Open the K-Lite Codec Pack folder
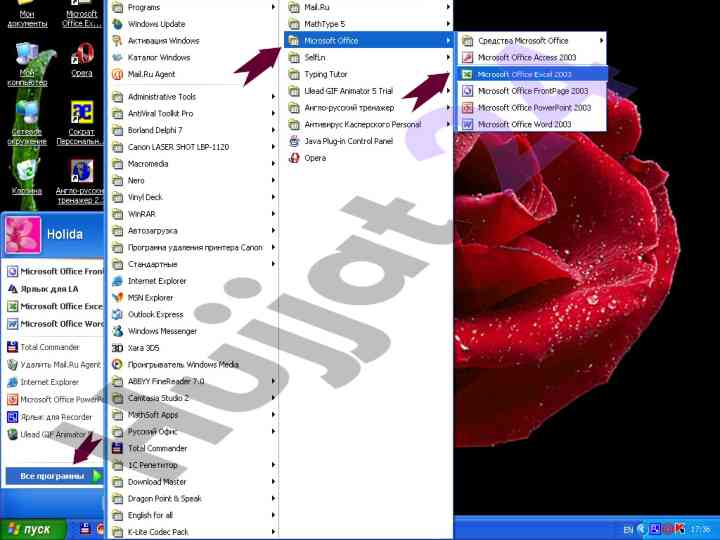720x540 pixels. pyautogui.click(x=193, y=532)
